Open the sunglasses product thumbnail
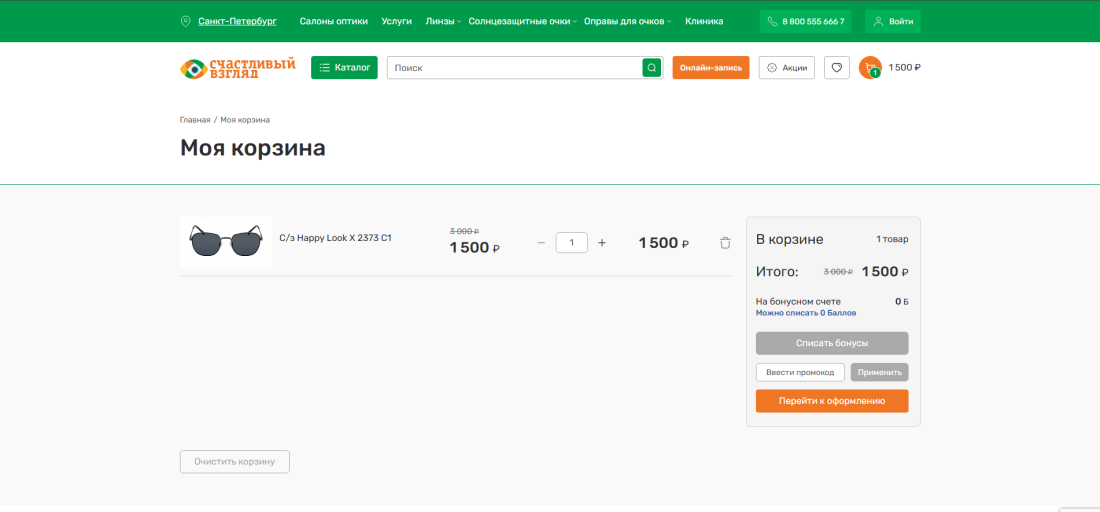Screen dimensions: 1100x512 [x=226, y=243]
